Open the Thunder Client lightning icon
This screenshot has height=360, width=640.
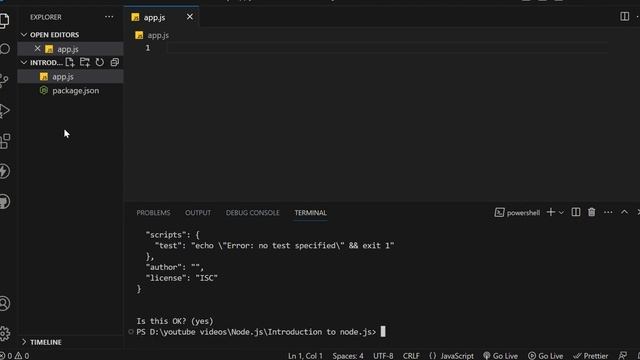pyautogui.click(x=4, y=171)
